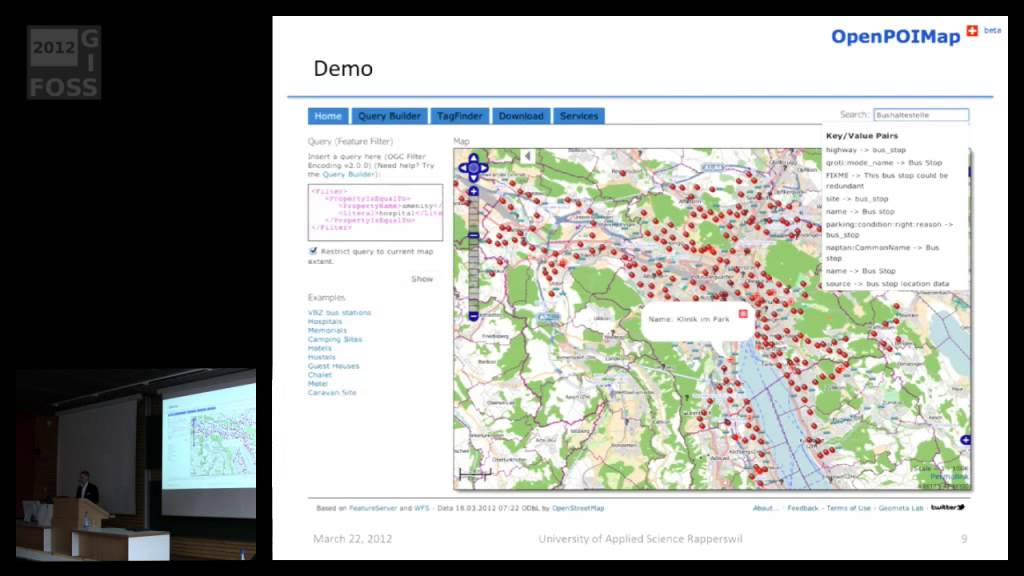Pan the map left with arrow
The image size is (1024, 576).
(464, 168)
